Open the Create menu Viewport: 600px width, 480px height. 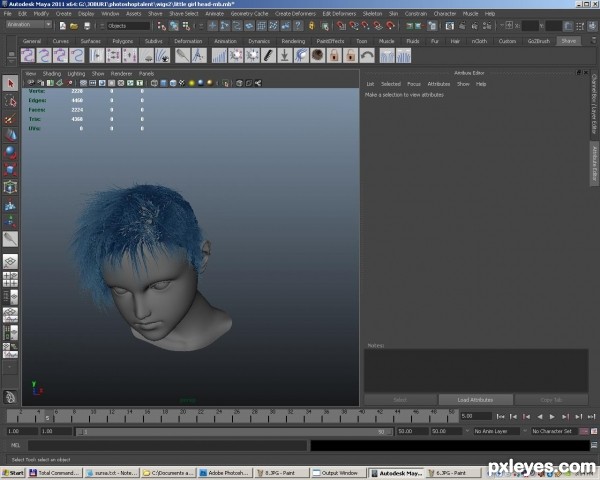pos(64,14)
